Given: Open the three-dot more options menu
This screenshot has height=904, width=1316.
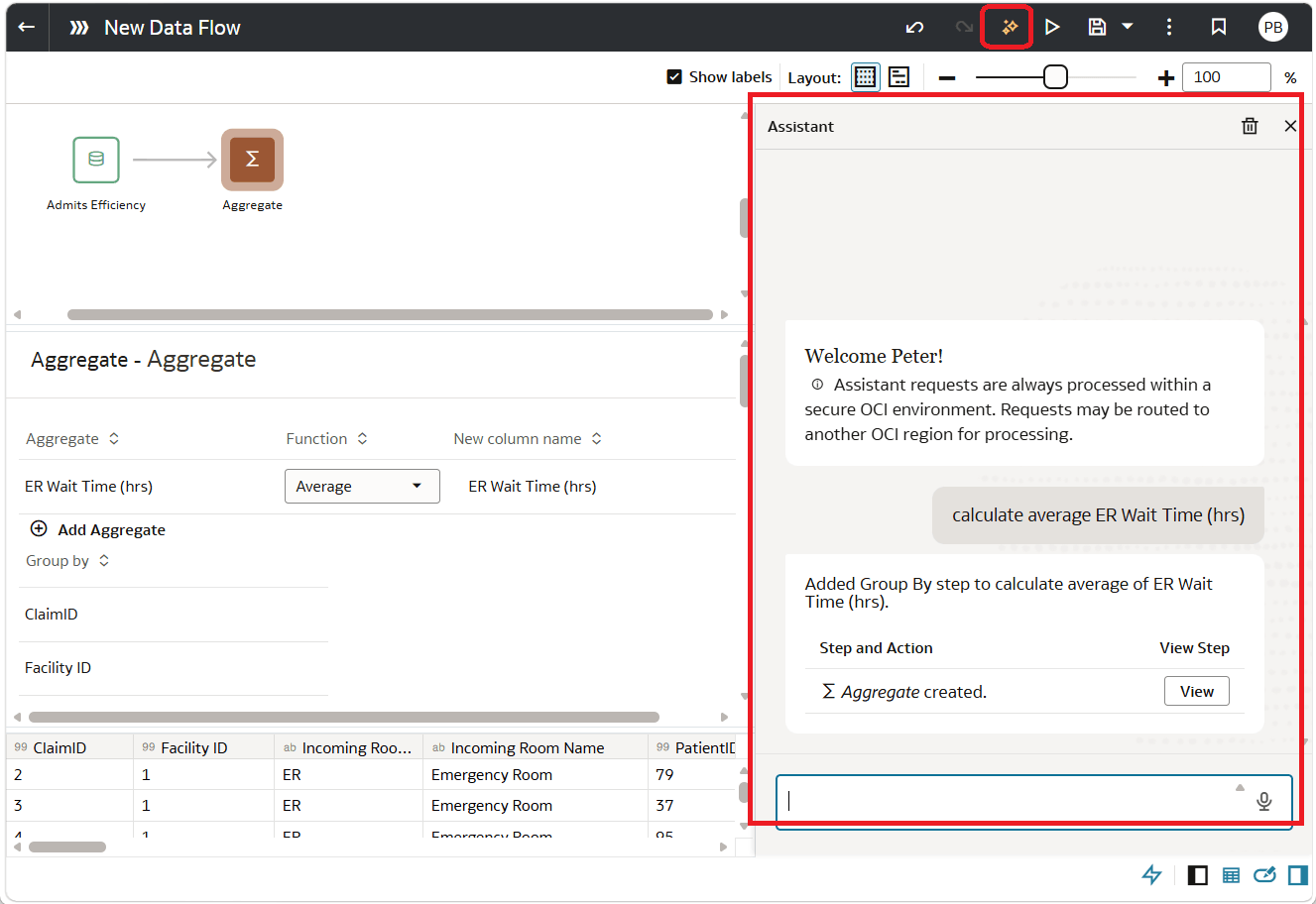Looking at the screenshot, I should tap(1169, 27).
